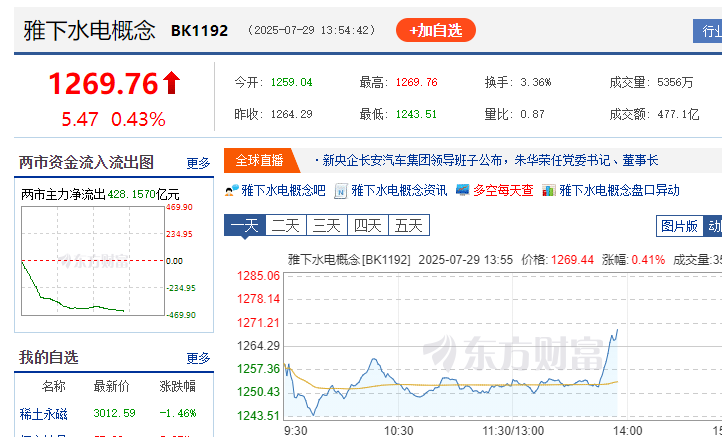
Task: Click the 量比 value 0.87
Action: tap(532, 114)
